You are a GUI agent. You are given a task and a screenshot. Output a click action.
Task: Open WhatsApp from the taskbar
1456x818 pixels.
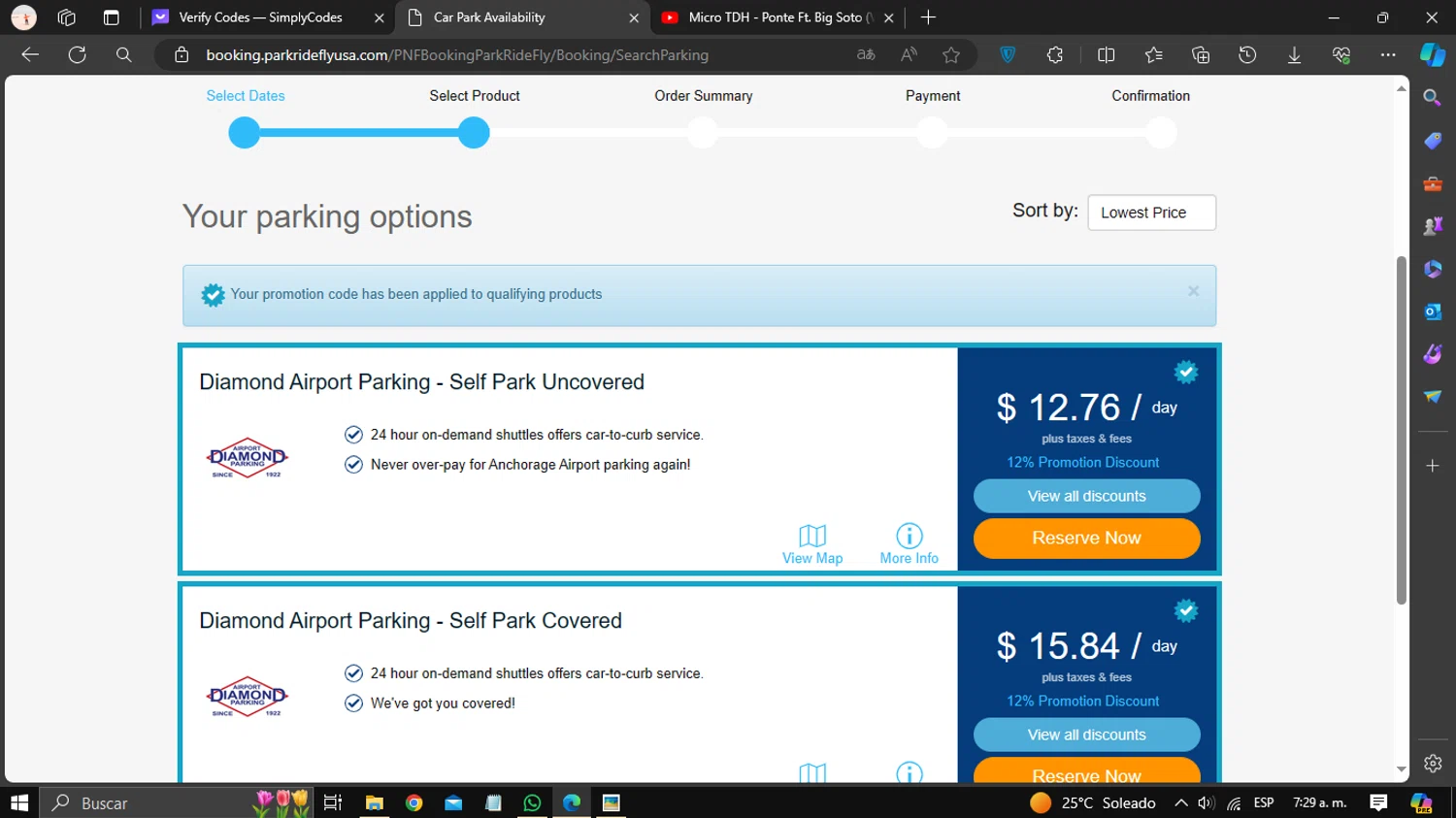[x=532, y=802]
